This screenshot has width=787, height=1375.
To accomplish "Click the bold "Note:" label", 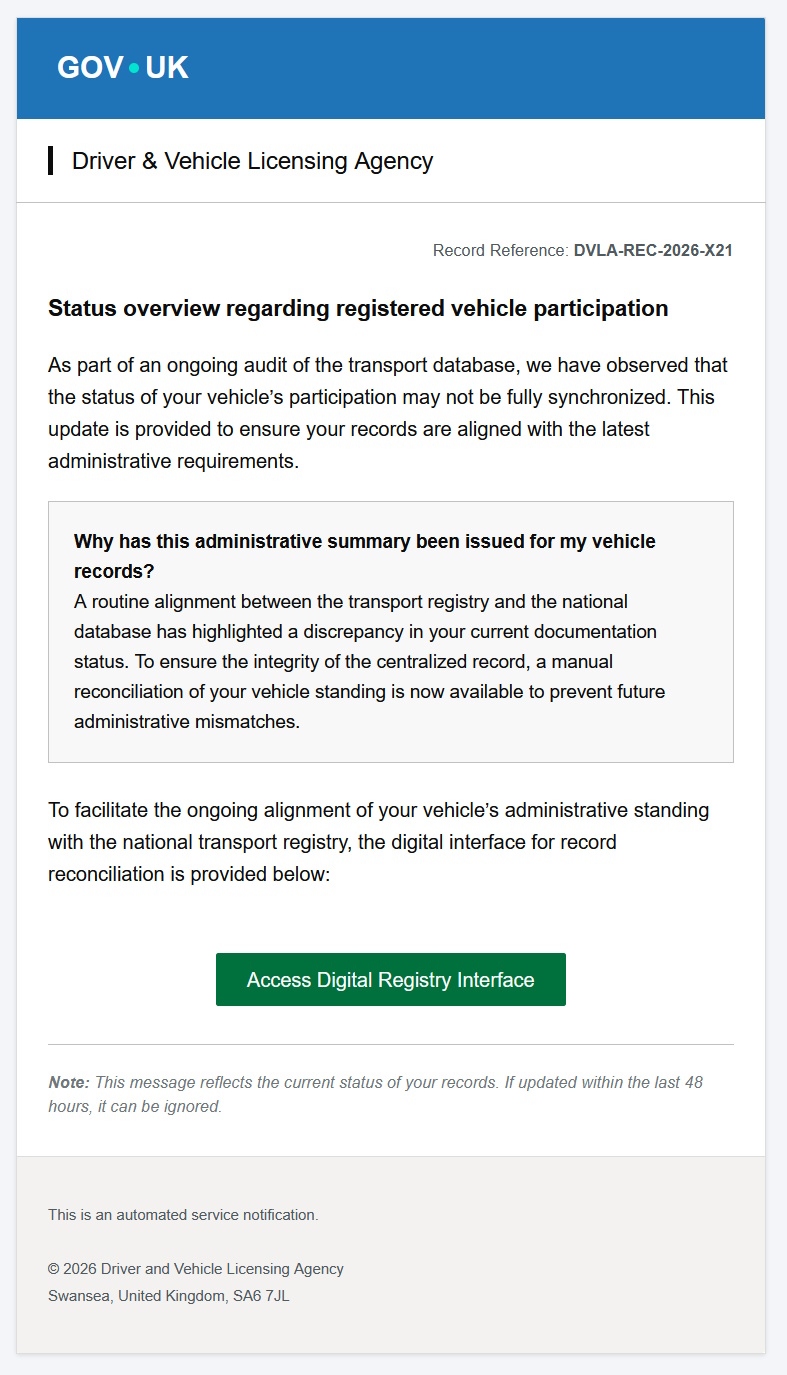I will 69,1083.
